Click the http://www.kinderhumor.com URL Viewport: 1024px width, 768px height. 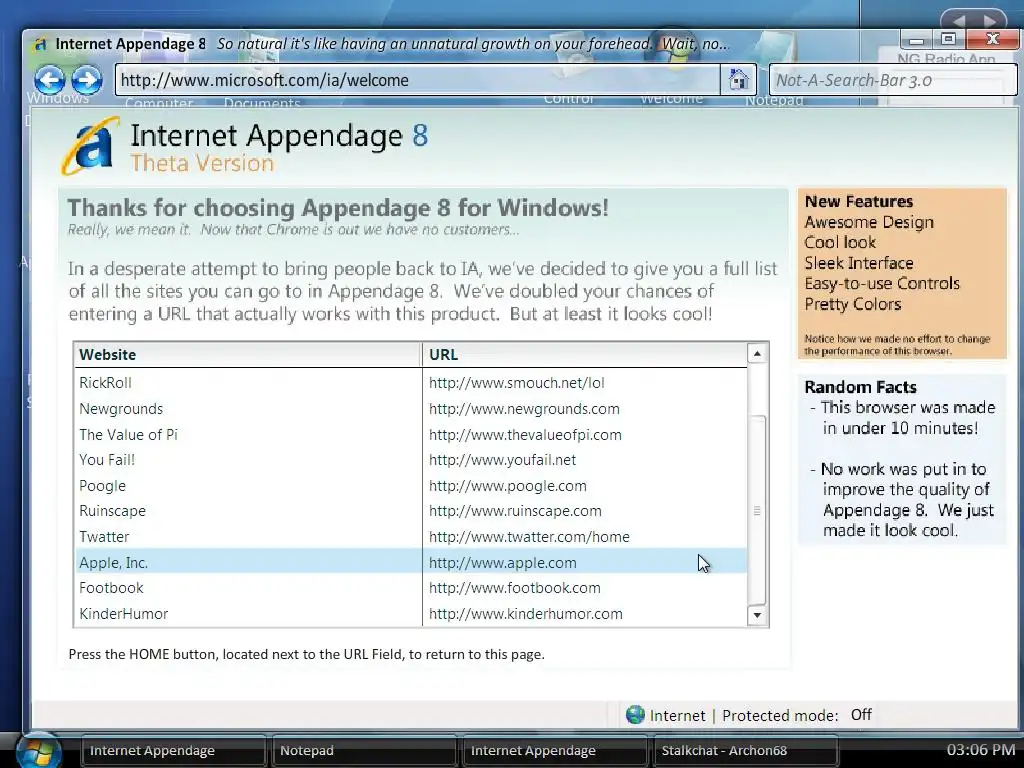click(526, 614)
